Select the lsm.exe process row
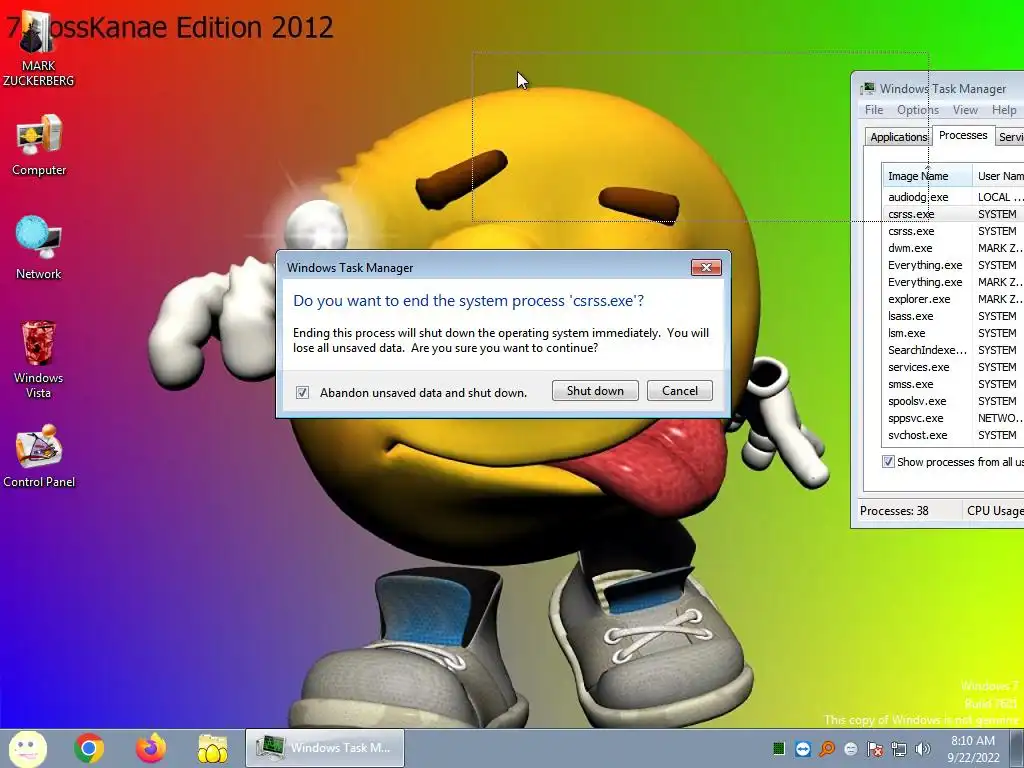 coord(953,332)
